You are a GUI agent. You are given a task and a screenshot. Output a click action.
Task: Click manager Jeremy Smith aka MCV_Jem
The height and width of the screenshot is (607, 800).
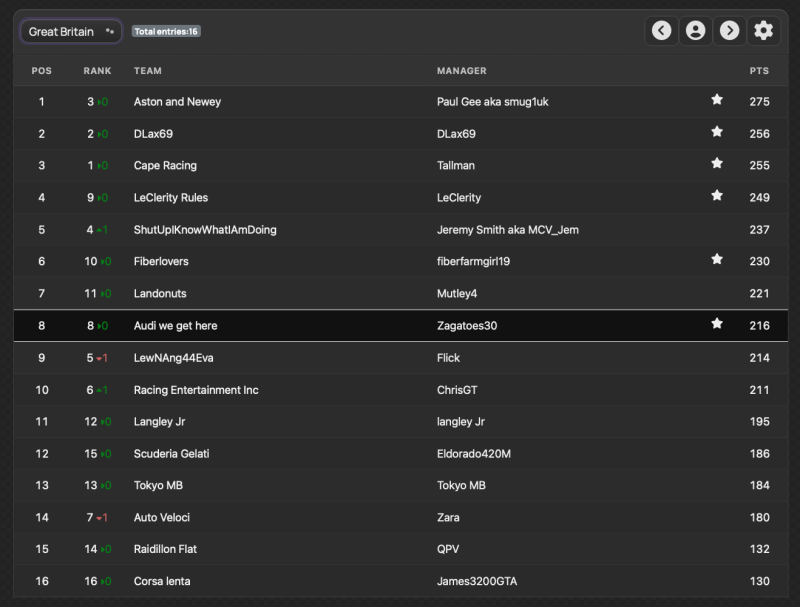[x=508, y=230]
